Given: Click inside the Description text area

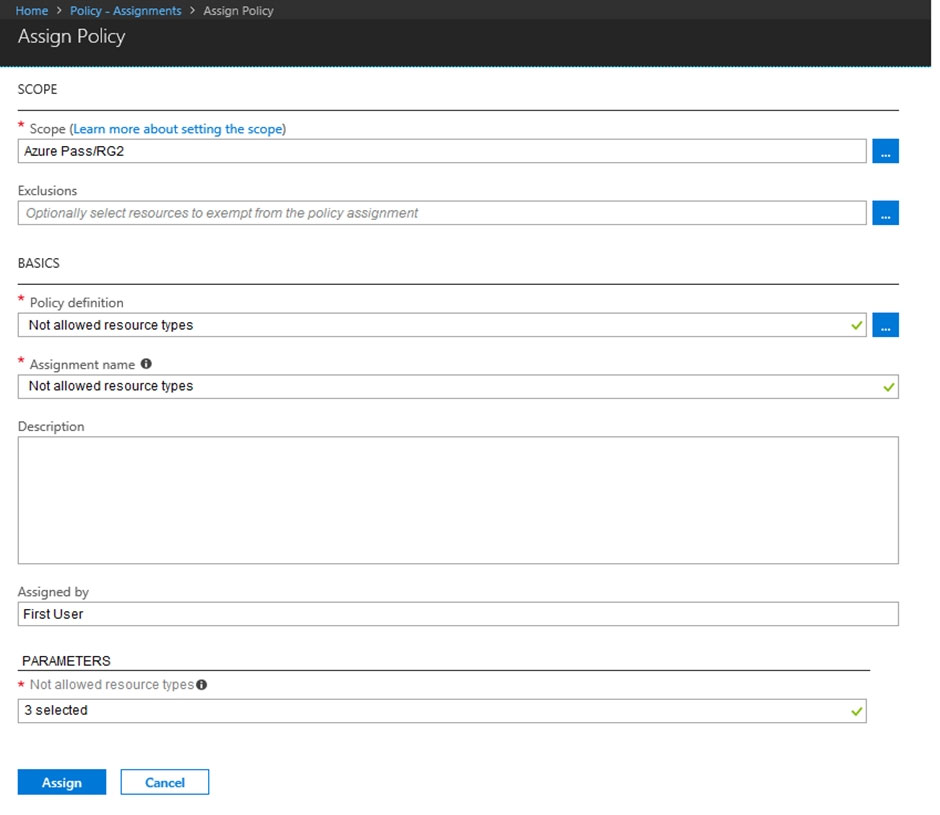Looking at the screenshot, I should tap(457, 500).
